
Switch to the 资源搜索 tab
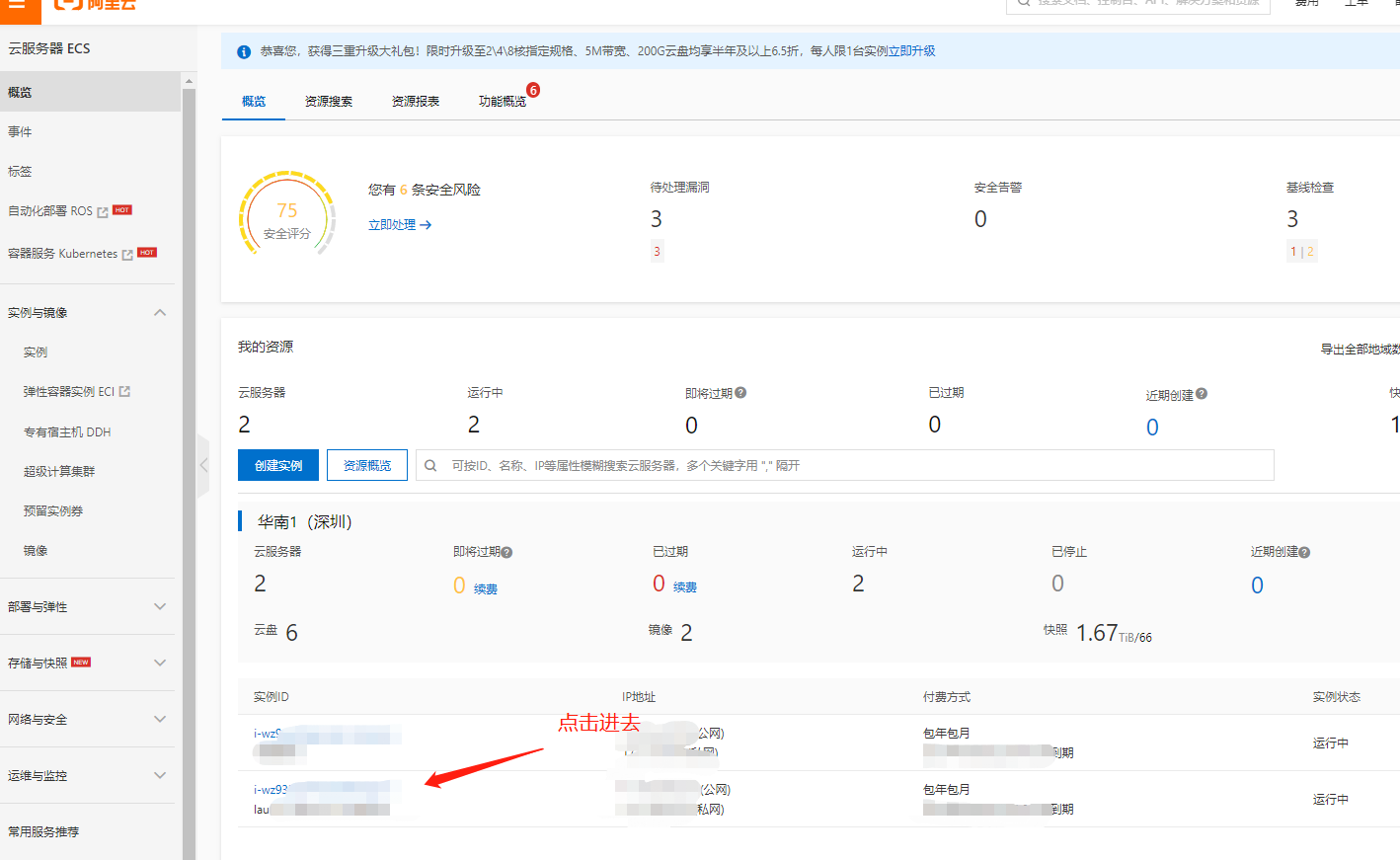tap(329, 102)
